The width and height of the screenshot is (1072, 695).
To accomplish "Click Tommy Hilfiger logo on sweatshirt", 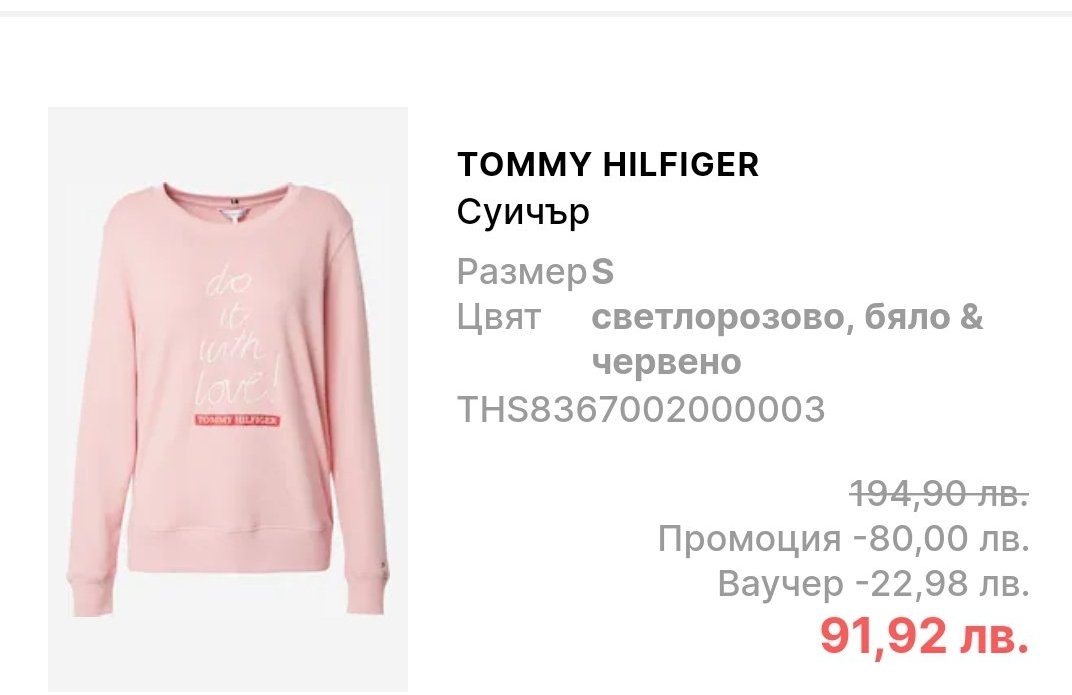I will pyautogui.click(x=237, y=420).
